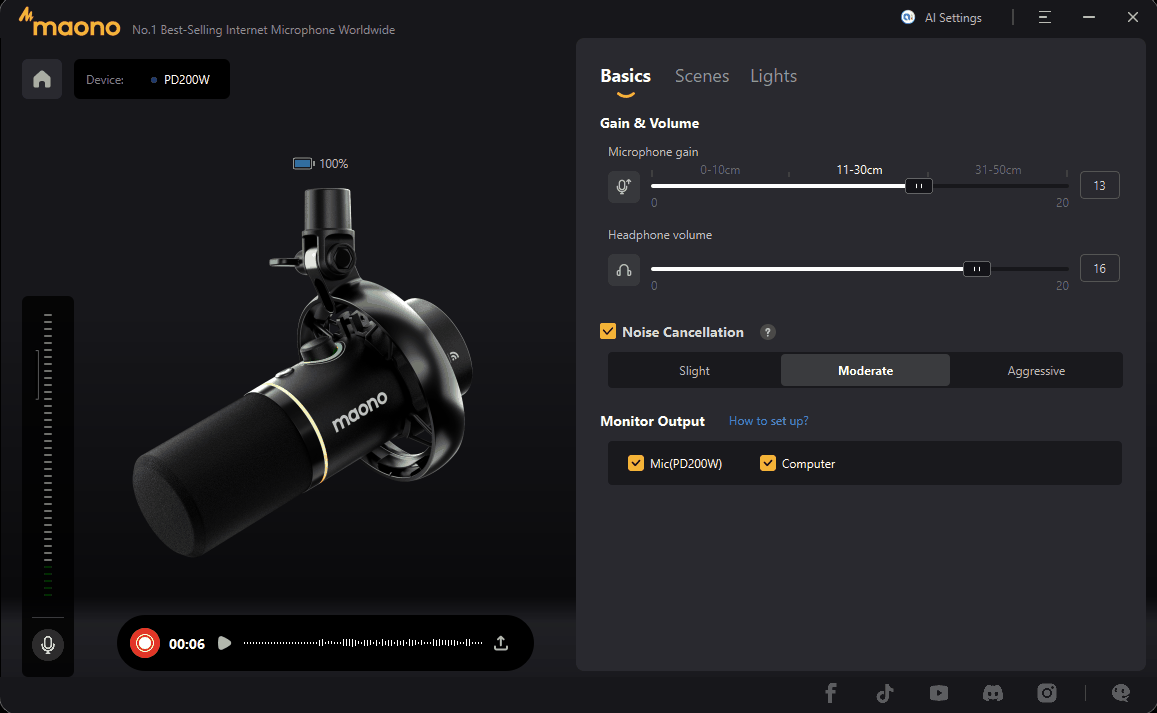Click the microphone gain icon
This screenshot has height=713, width=1157.
[x=624, y=187]
